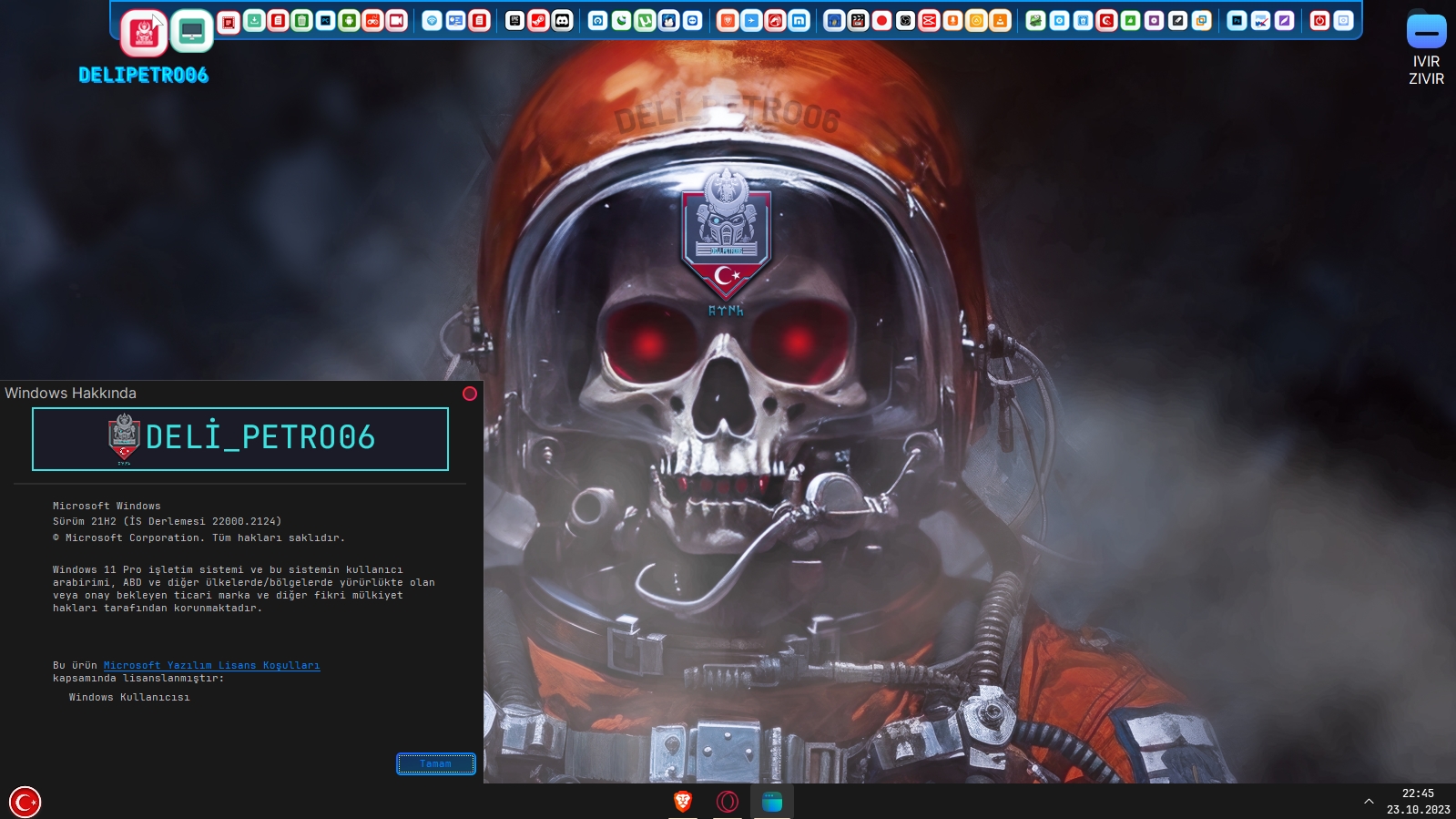Open the red record circle dock icon
This screenshot has height=819, width=1456.
click(881, 20)
